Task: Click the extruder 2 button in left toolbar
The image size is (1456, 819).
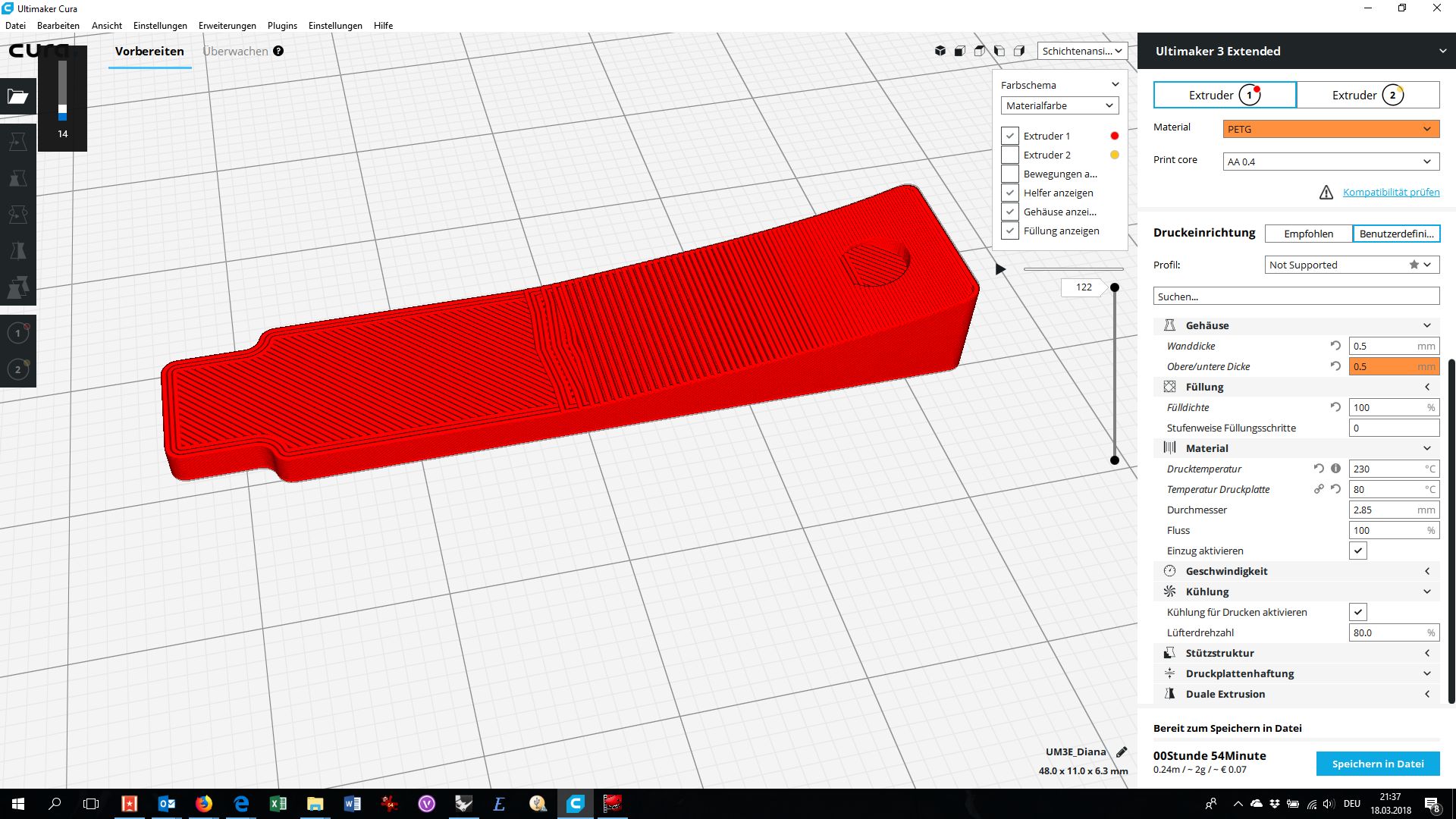Action: [18, 369]
